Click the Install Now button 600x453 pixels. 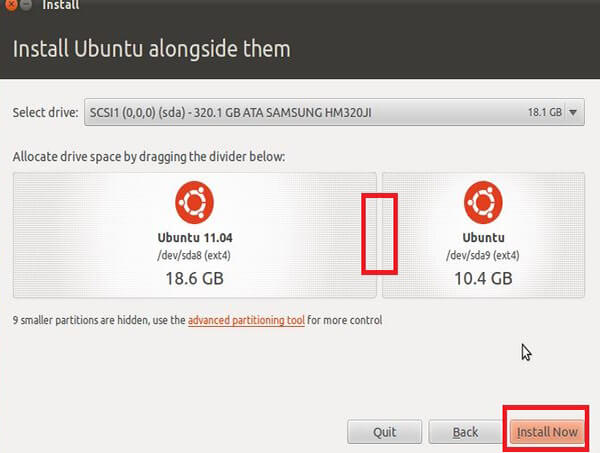pyautogui.click(x=547, y=432)
